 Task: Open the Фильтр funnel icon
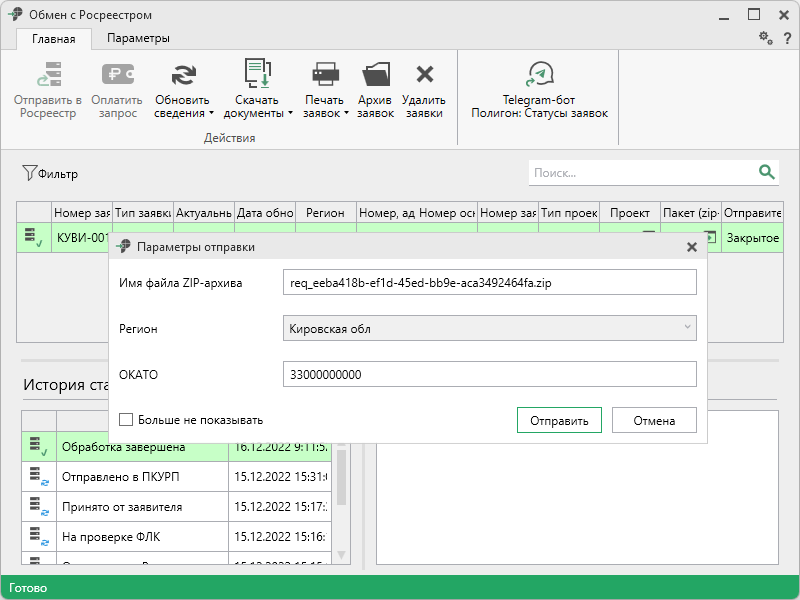(x=29, y=173)
